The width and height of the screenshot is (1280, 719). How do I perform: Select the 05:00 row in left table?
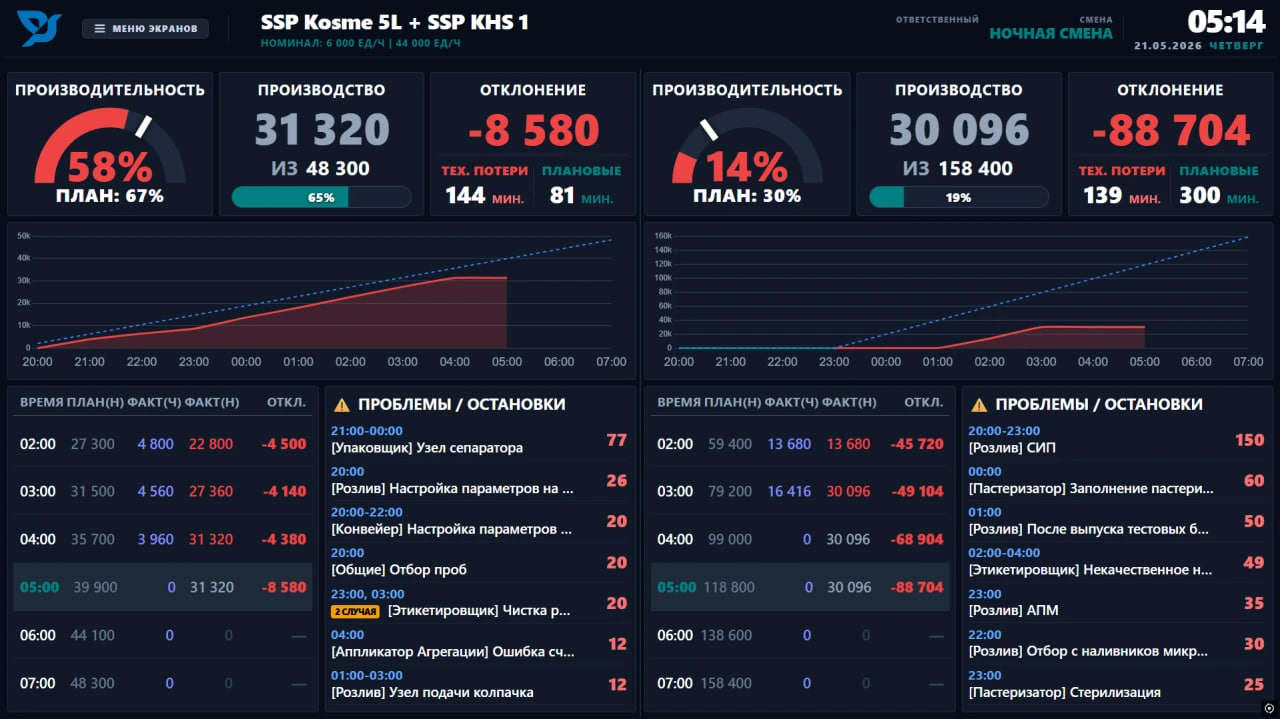165,587
